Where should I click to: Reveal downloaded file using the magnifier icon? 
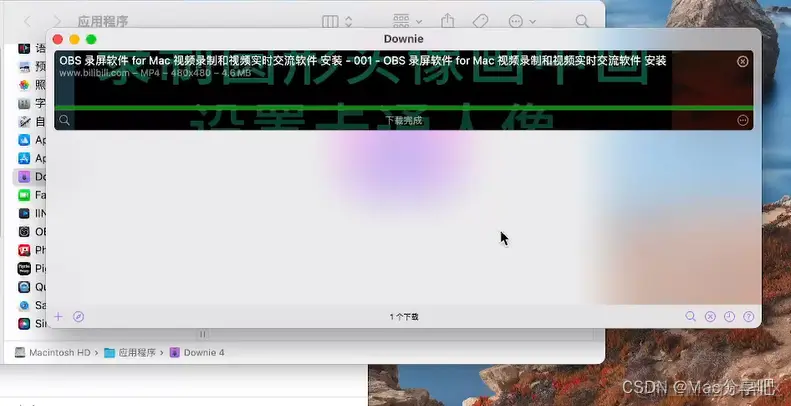(x=64, y=120)
